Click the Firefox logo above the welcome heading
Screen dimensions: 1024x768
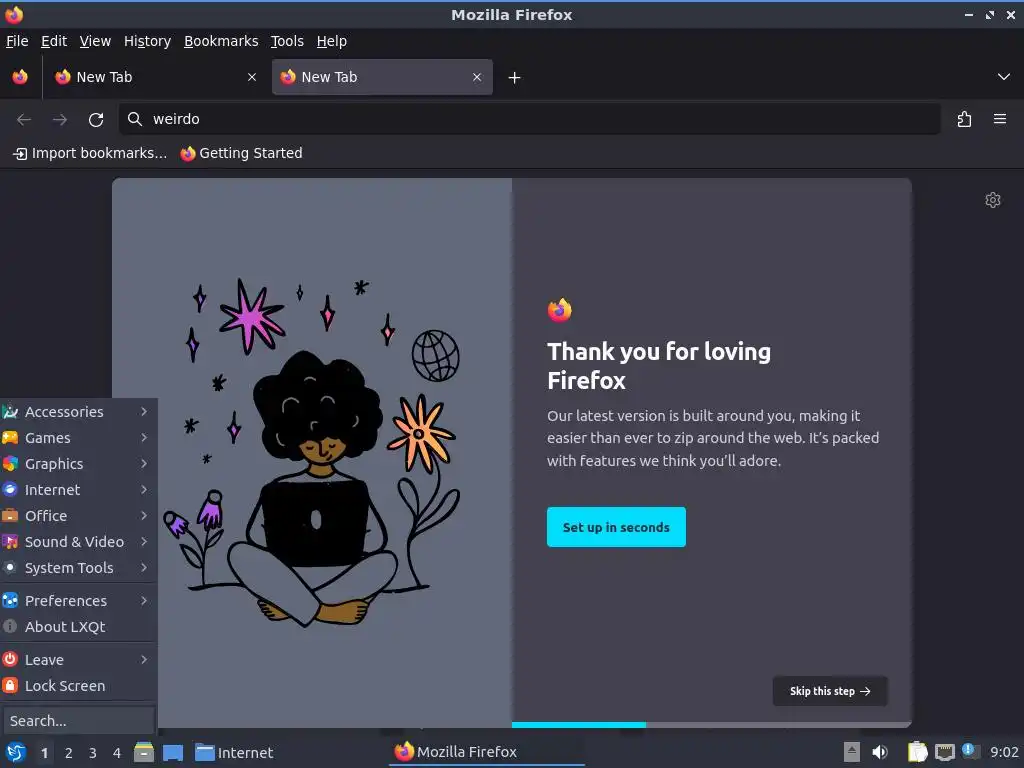[x=560, y=310]
